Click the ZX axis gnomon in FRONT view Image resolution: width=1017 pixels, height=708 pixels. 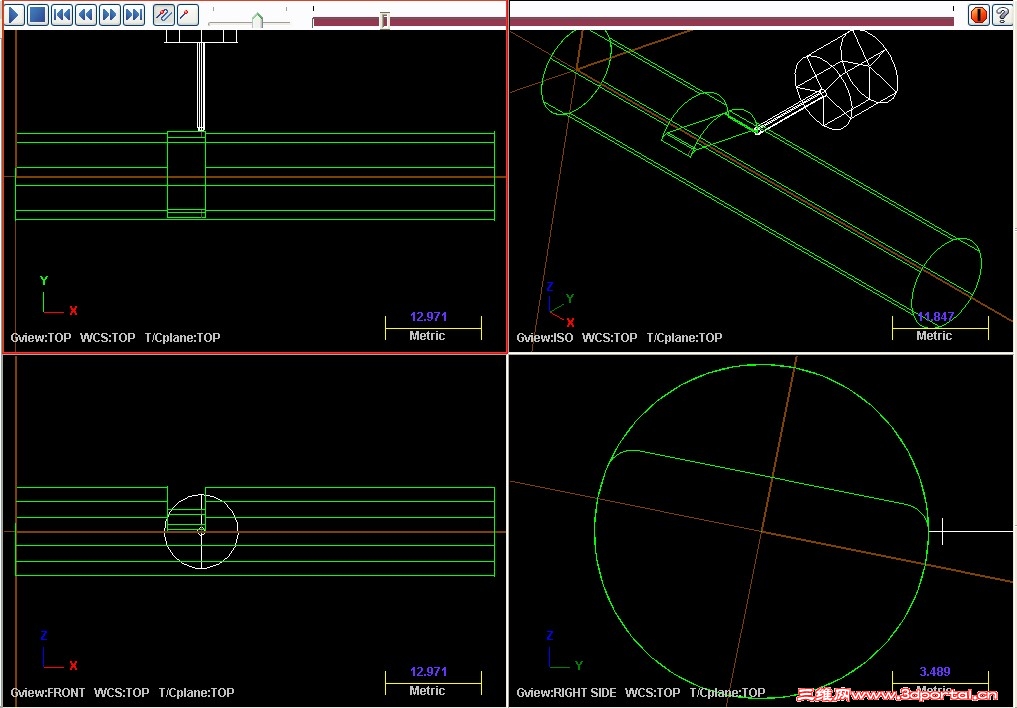click(x=58, y=651)
